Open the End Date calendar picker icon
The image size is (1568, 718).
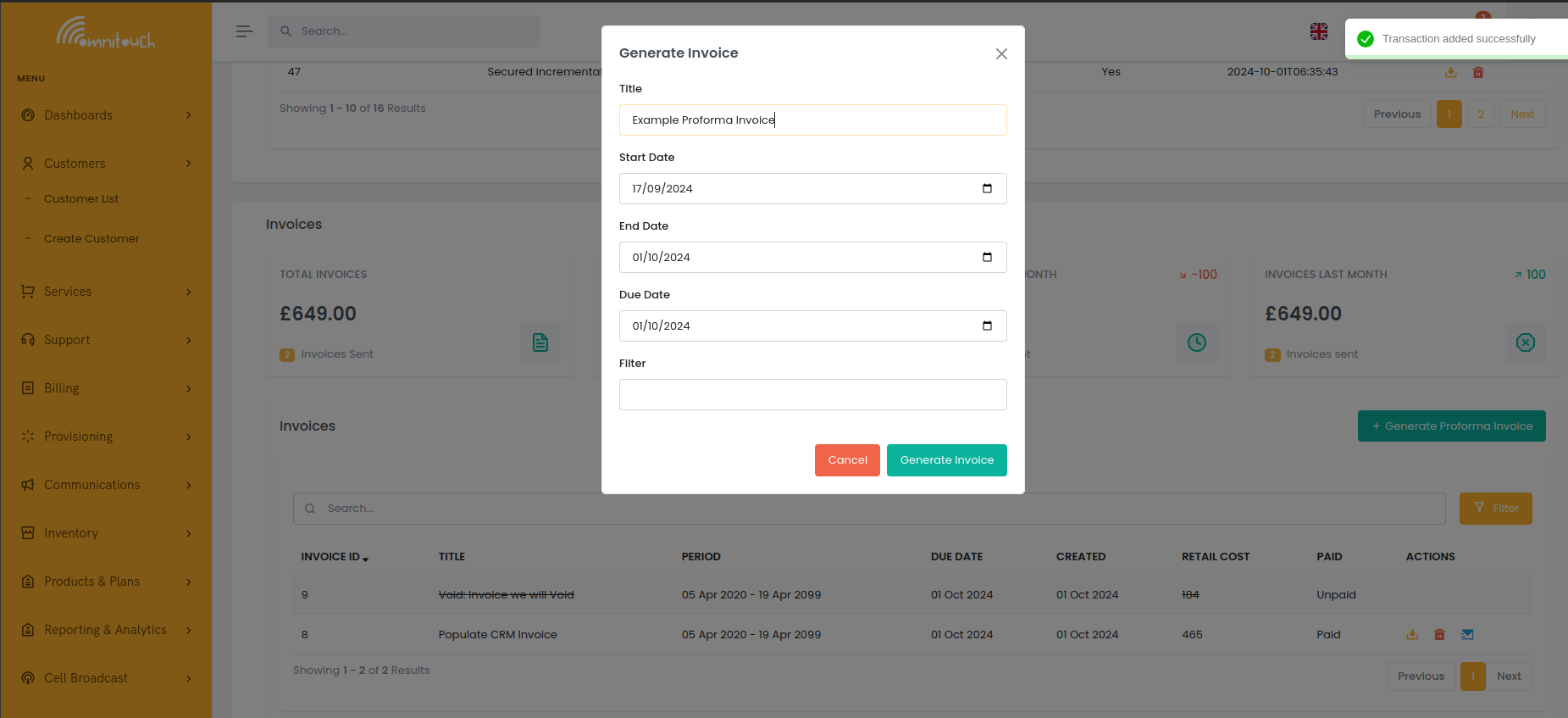[x=987, y=257]
